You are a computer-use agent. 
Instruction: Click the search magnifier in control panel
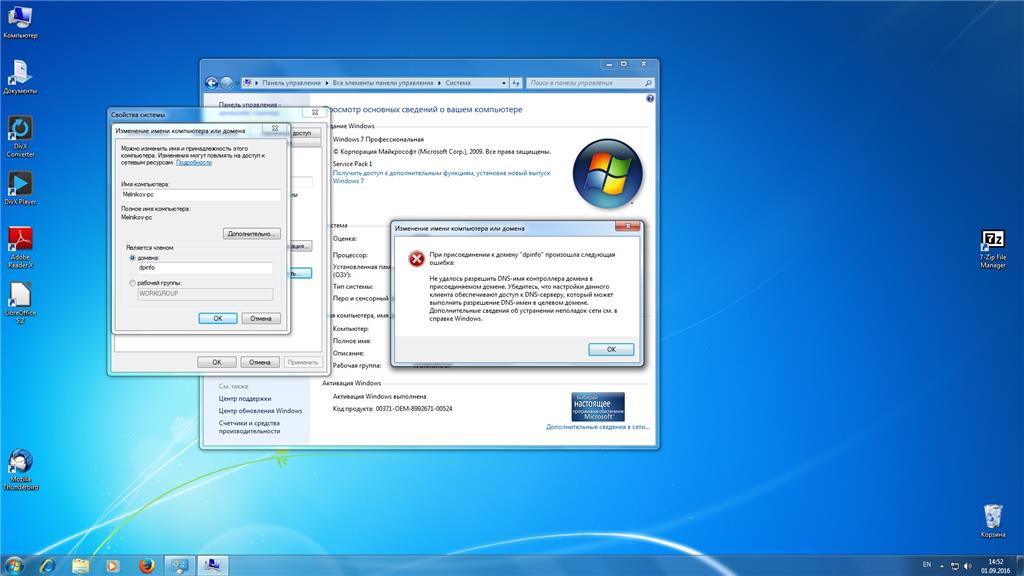[x=648, y=83]
